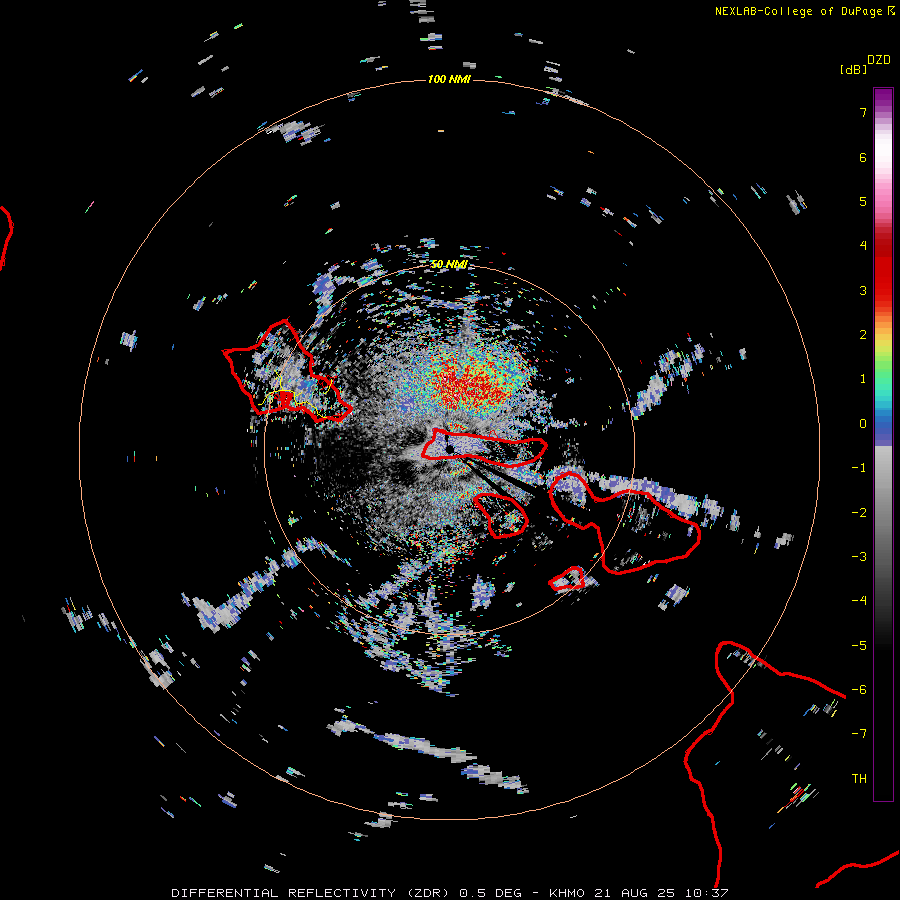The image size is (900, 900).
Task: Click the colorbar value 2 label
Action: (863, 335)
